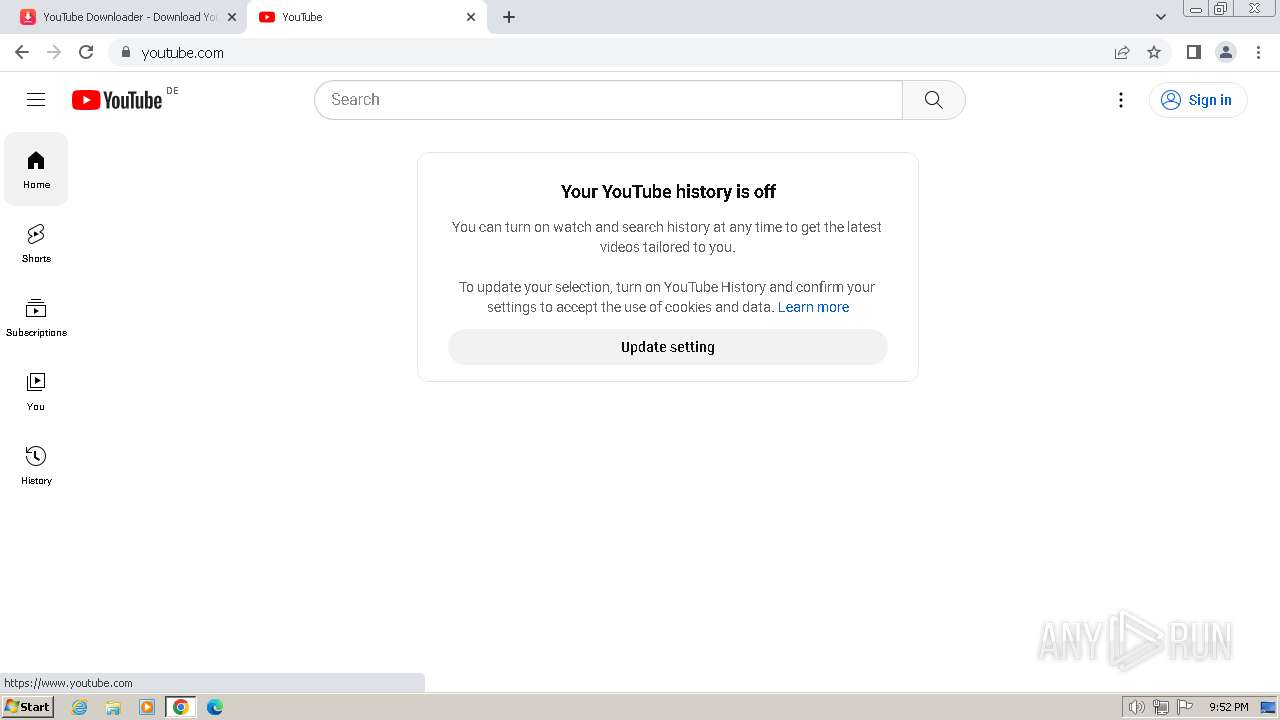This screenshot has height=720, width=1280.
Task: Click the volume speaker tray icon
Action: [x=1136, y=707]
